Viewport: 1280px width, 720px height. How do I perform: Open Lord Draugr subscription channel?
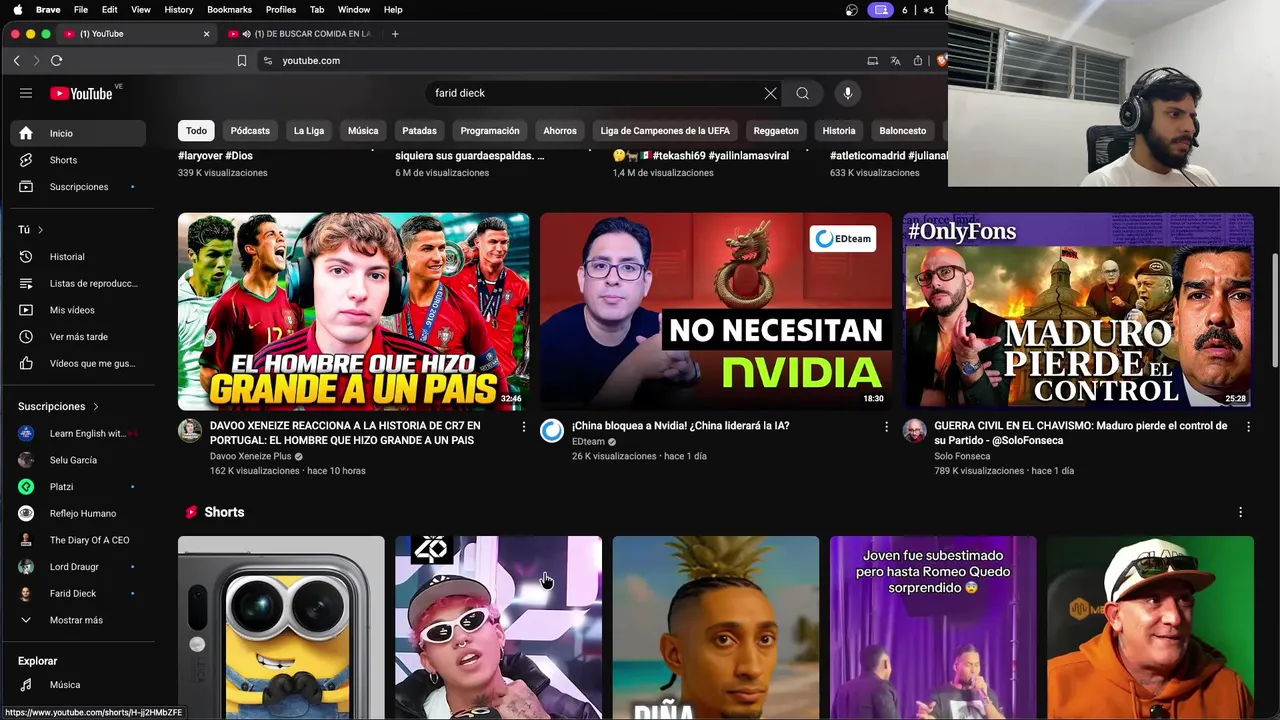click(78, 567)
